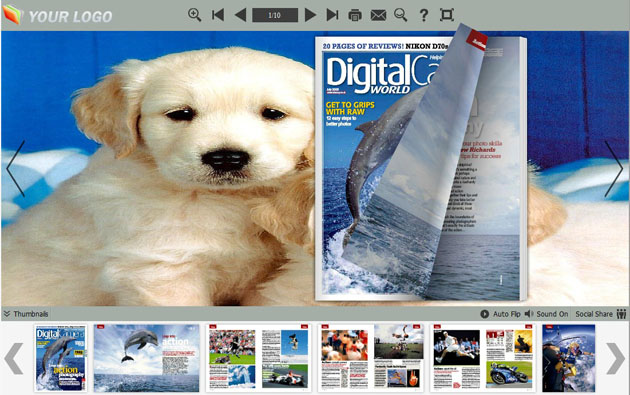This screenshot has height=395, width=630.
Task: Toggle the Sound On option
Action: (x=546, y=314)
